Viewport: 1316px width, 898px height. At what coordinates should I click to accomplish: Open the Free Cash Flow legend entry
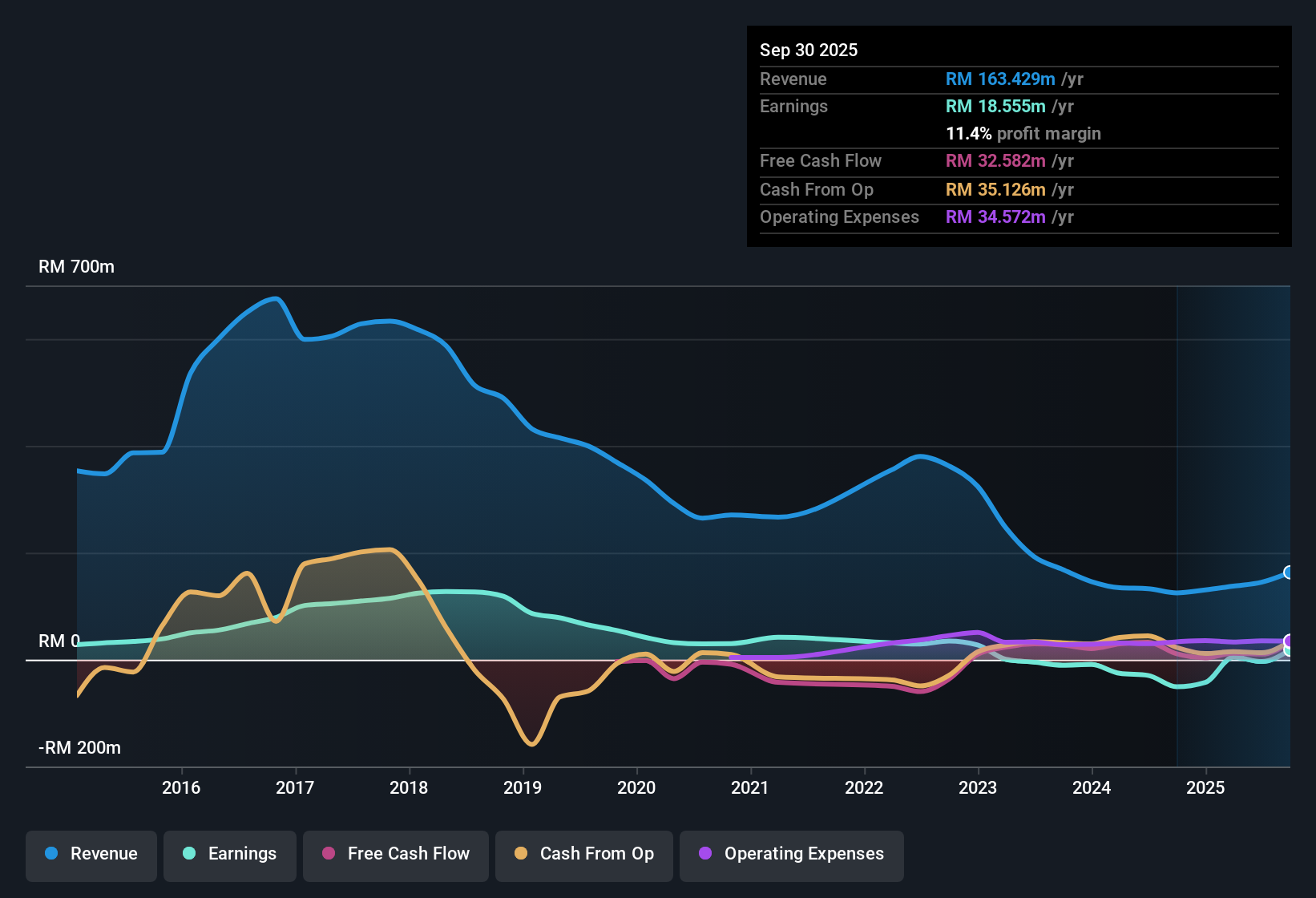(x=395, y=854)
